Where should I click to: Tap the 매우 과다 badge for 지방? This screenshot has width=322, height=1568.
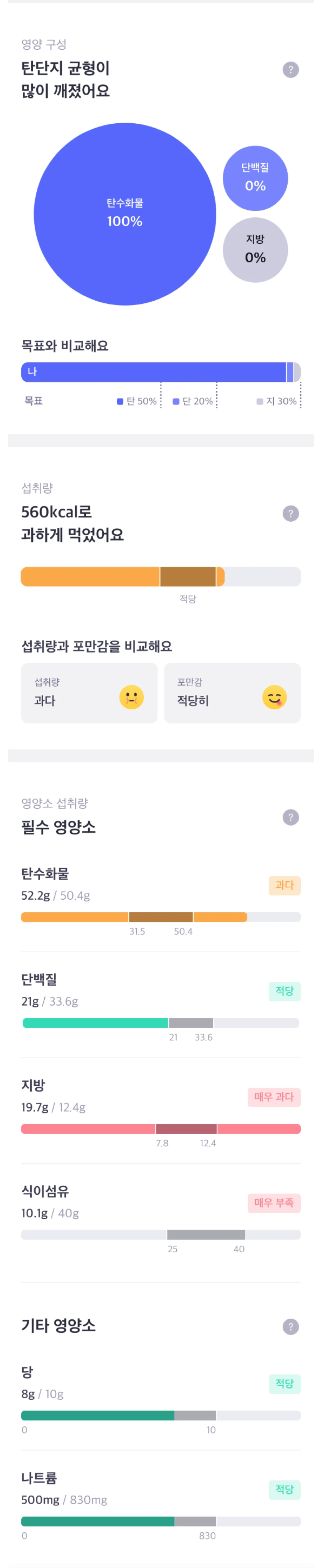tap(274, 1097)
